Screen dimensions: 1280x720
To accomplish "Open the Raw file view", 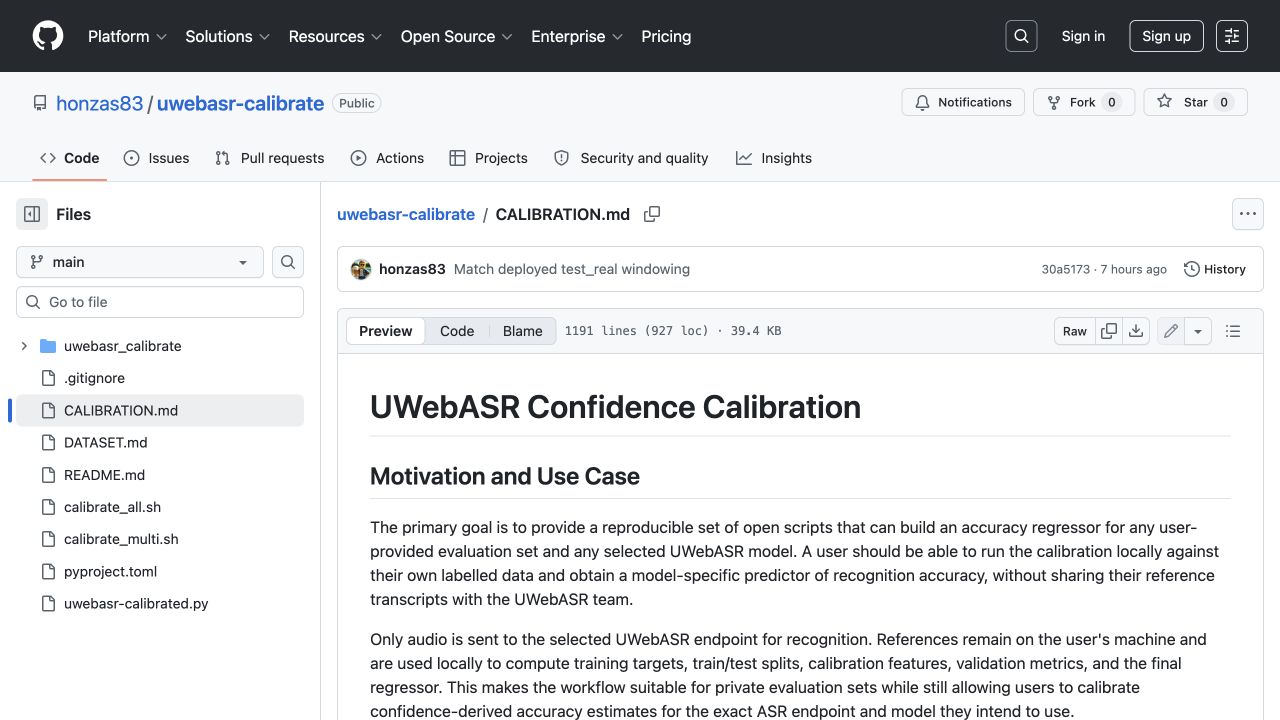I will click(1075, 331).
